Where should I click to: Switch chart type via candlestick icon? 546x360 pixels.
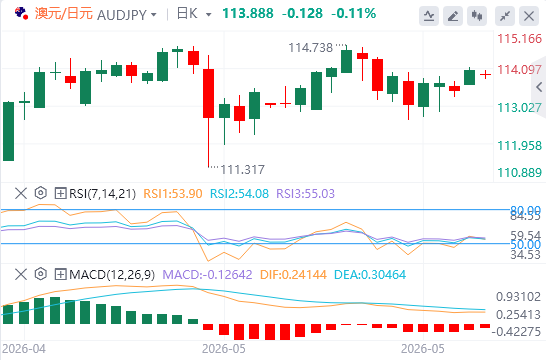point(477,16)
